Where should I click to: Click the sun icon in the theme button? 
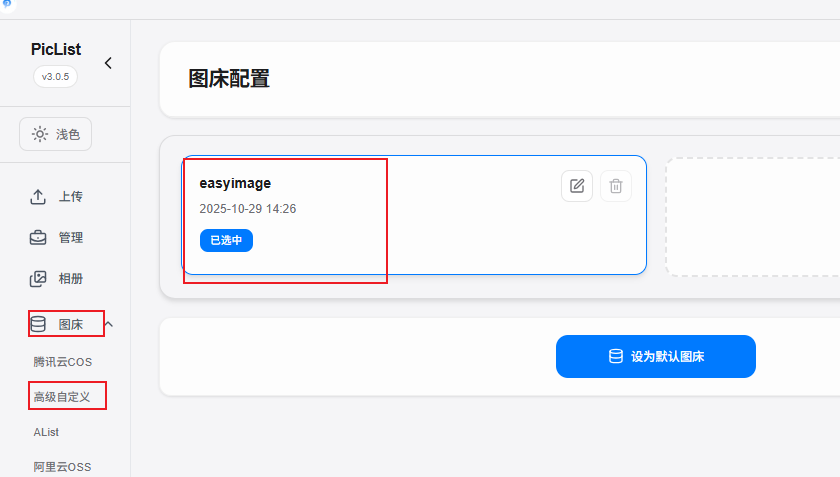[40, 134]
